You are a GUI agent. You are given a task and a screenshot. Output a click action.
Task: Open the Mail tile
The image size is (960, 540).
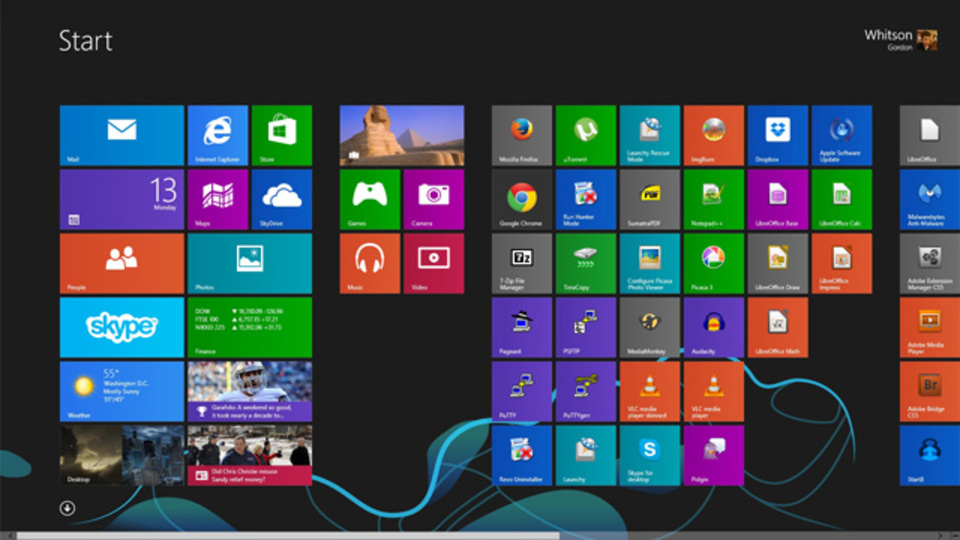point(122,135)
